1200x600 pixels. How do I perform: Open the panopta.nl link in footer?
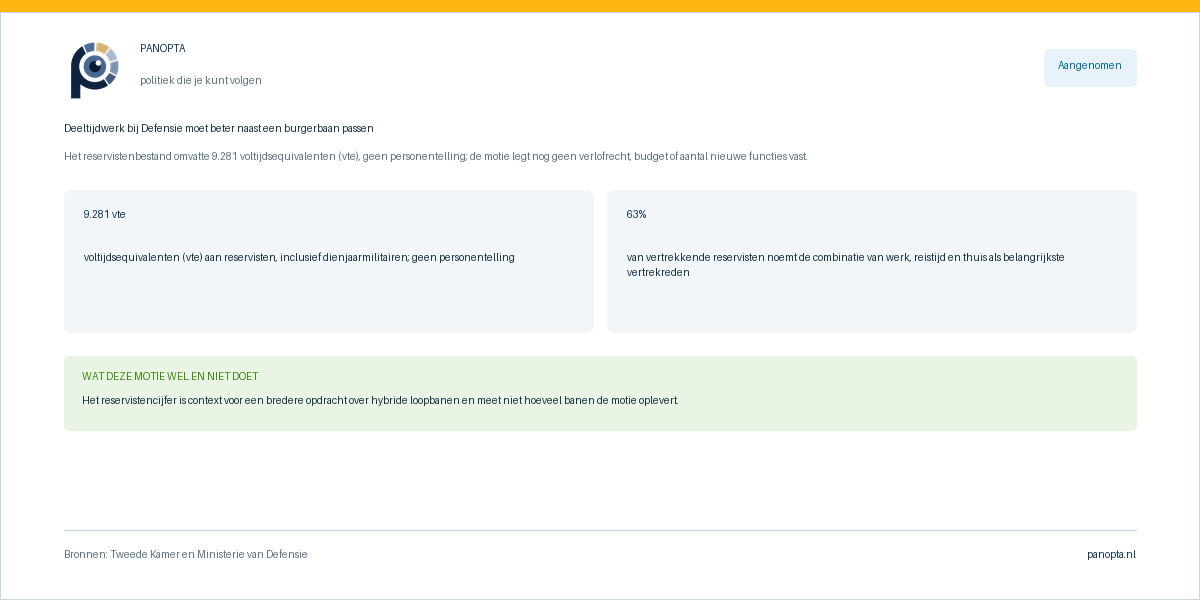(1111, 554)
